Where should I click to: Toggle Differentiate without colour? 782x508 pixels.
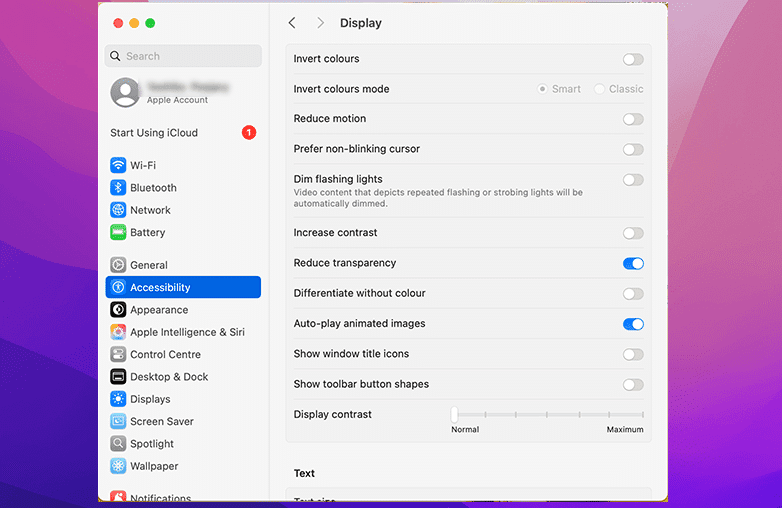[x=633, y=294]
